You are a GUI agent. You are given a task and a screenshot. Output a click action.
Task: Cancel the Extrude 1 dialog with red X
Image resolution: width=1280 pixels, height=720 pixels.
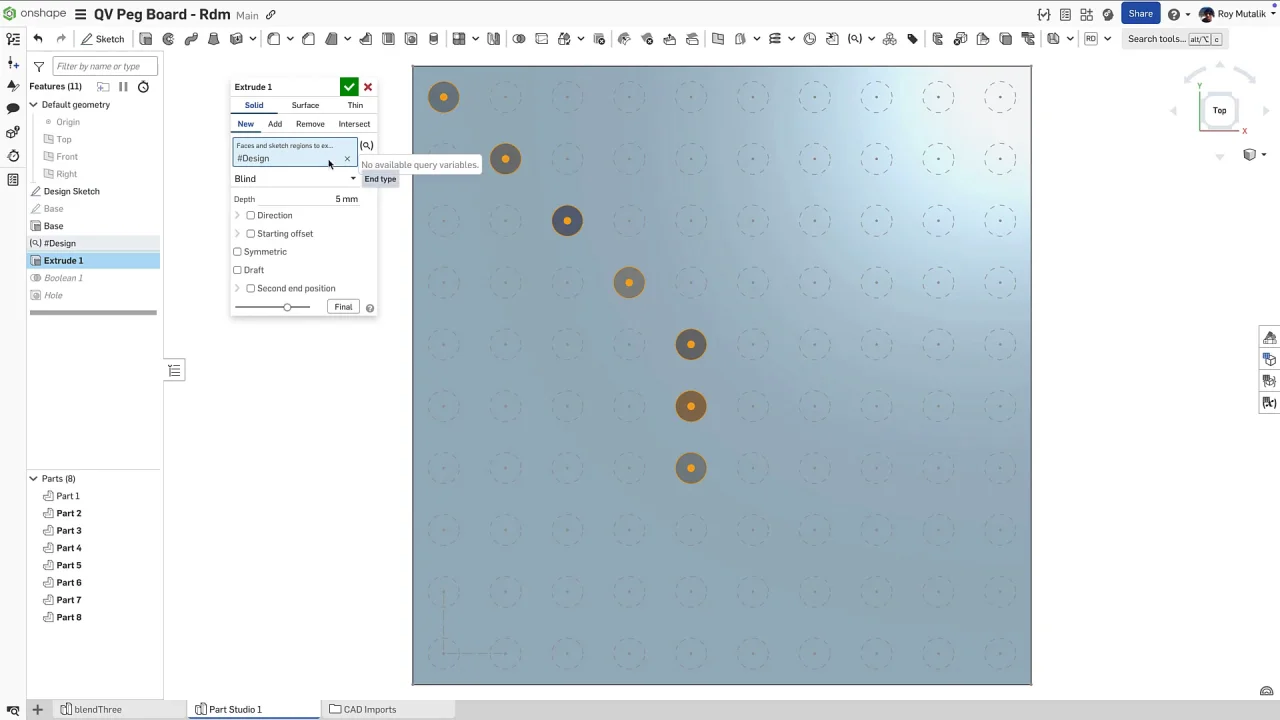pyautogui.click(x=368, y=87)
